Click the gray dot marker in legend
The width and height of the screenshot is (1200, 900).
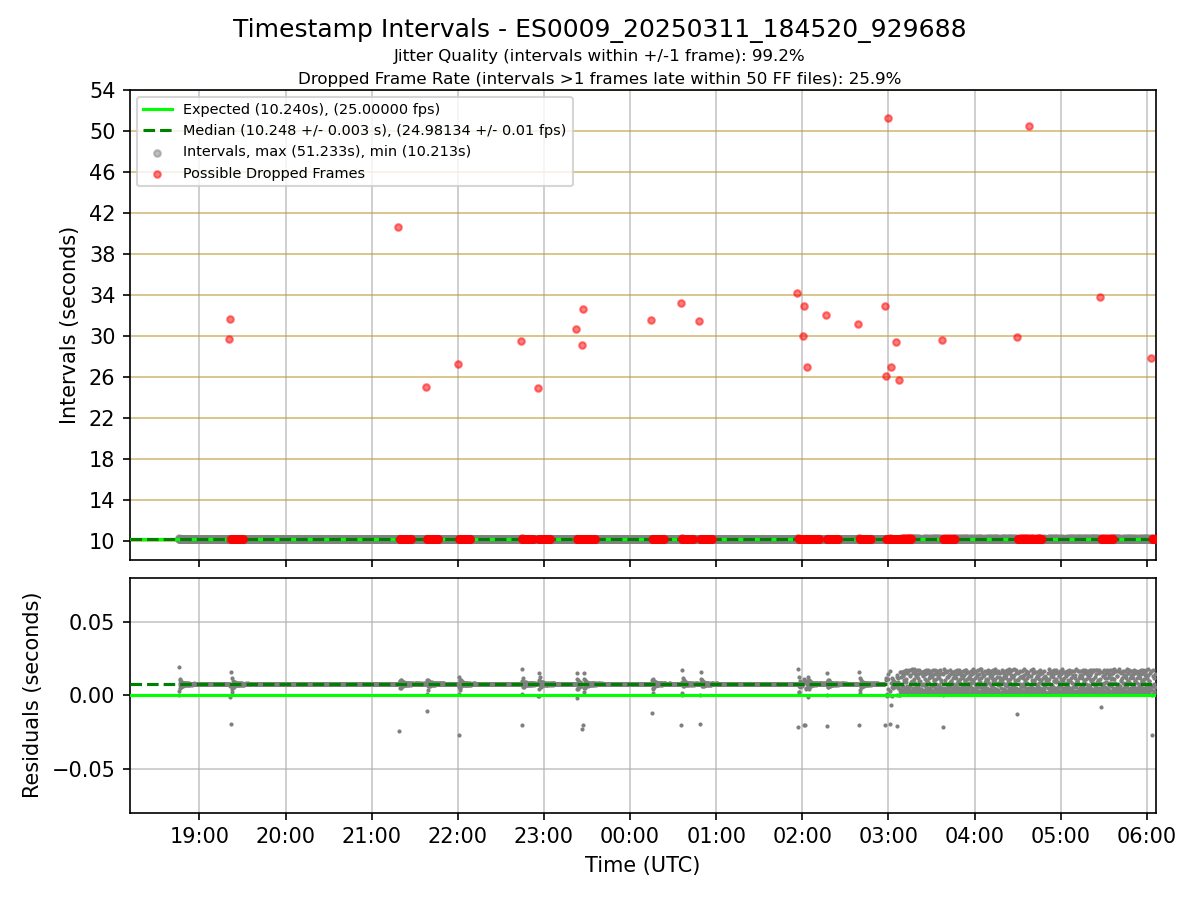(x=158, y=152)
